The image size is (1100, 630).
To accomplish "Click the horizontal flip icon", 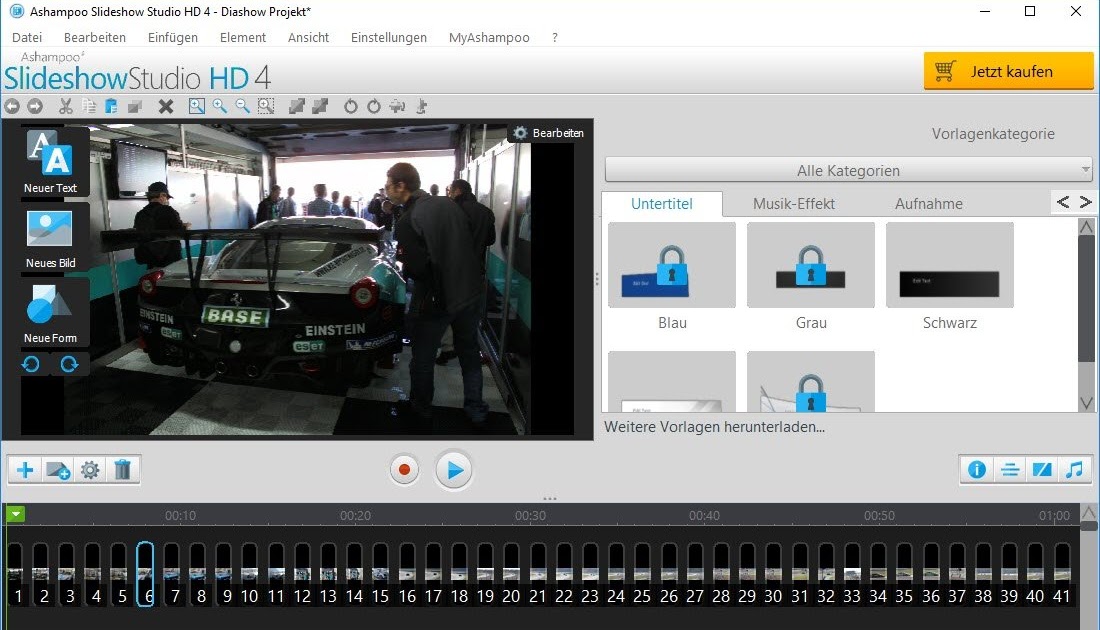I will 397,106.
